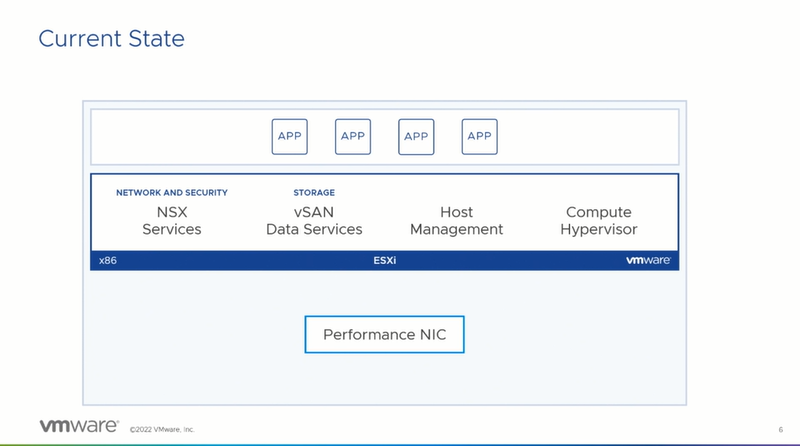Click the vmware logo in slide footer

(79, 426)
